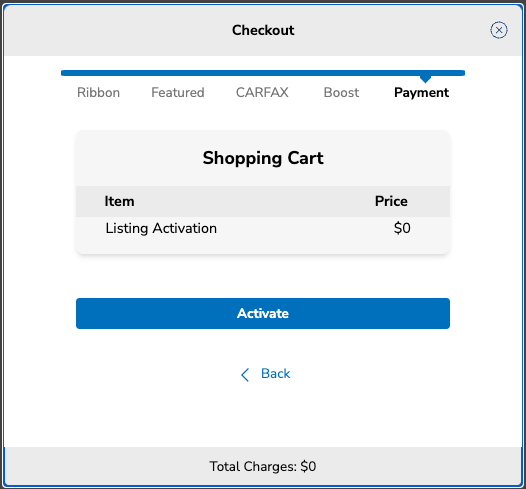The width and height of the screenshot is (526, 489).
Task: Click the Checkout title text
Action: tap(263, 30)
